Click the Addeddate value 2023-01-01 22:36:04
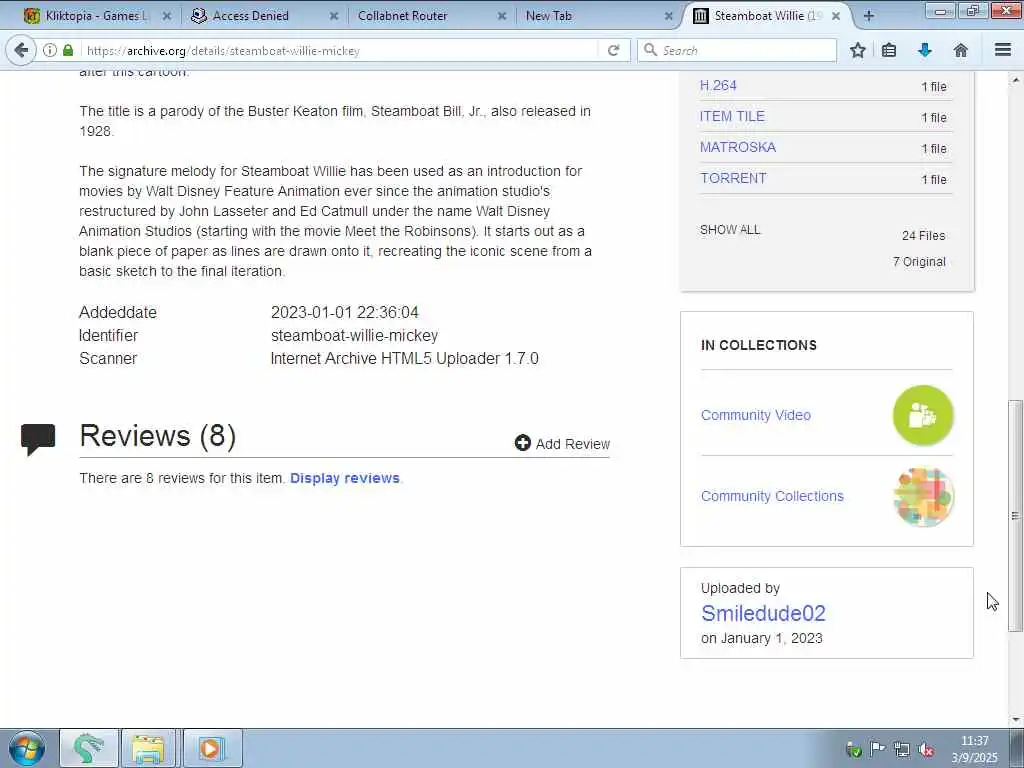Image resolution: width=1024 pixels, height=768 pixels. [x=345, y=312]
